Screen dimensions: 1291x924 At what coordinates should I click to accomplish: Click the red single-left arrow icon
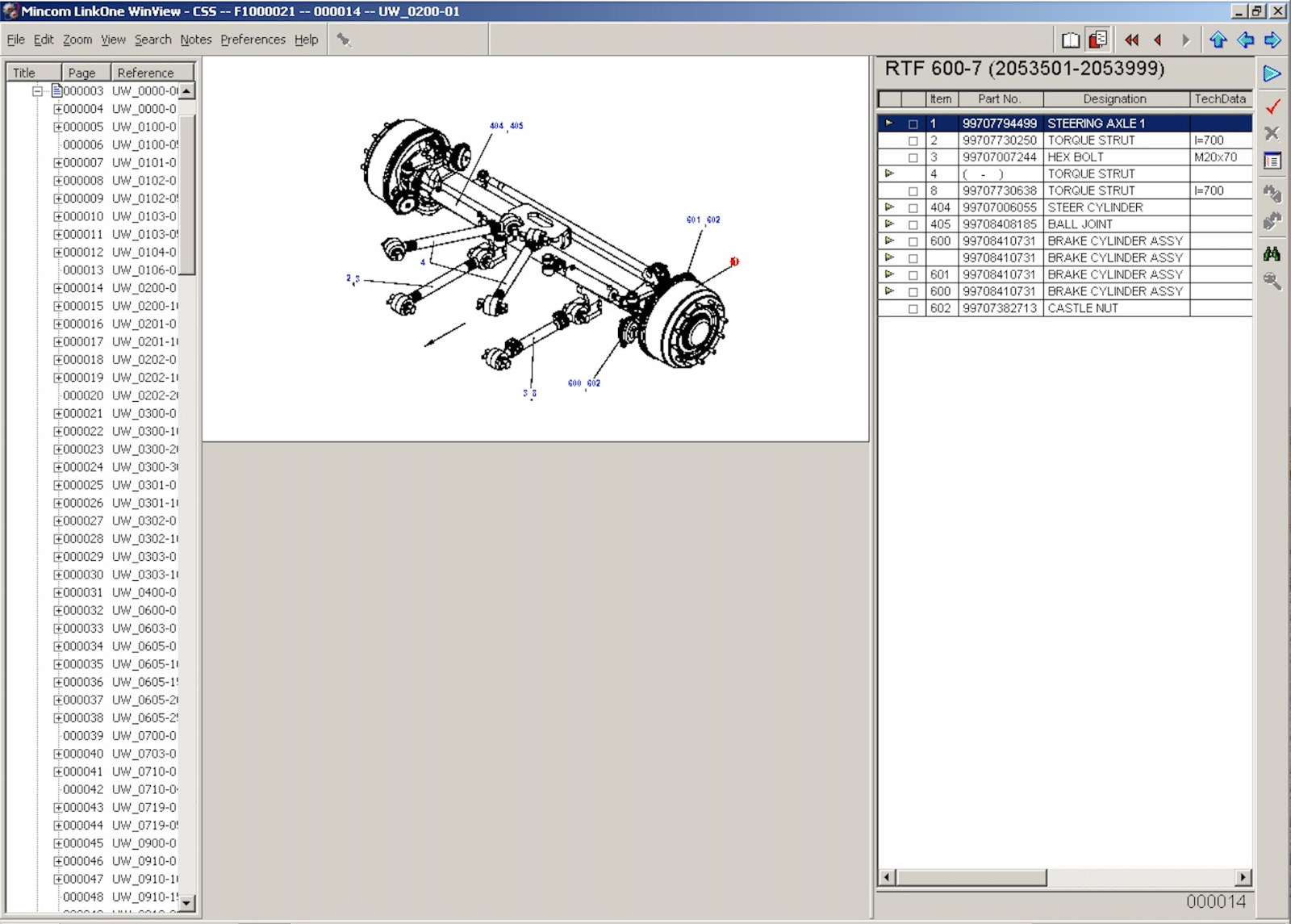click(1159, 40)
